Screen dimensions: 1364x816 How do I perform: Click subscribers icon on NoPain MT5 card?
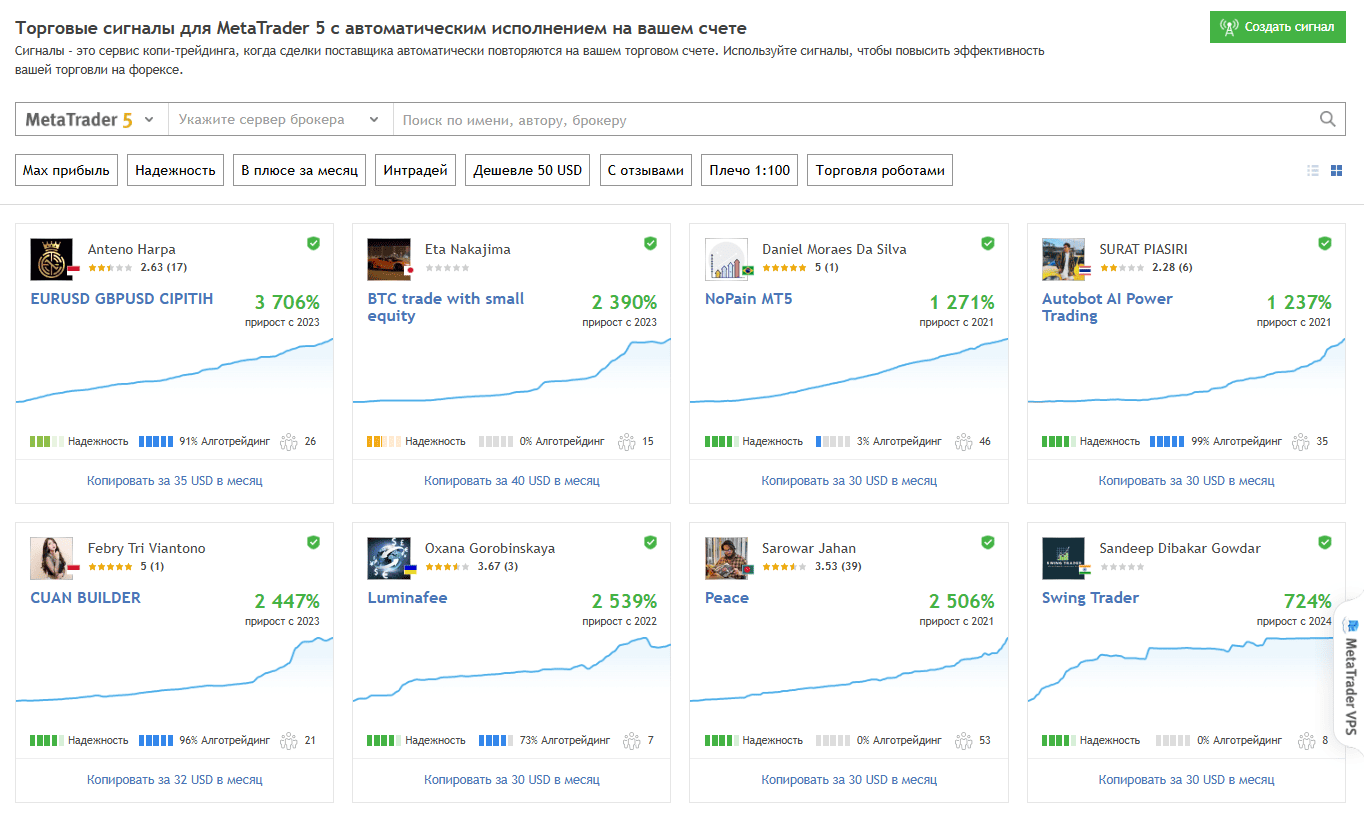[963, 441]
